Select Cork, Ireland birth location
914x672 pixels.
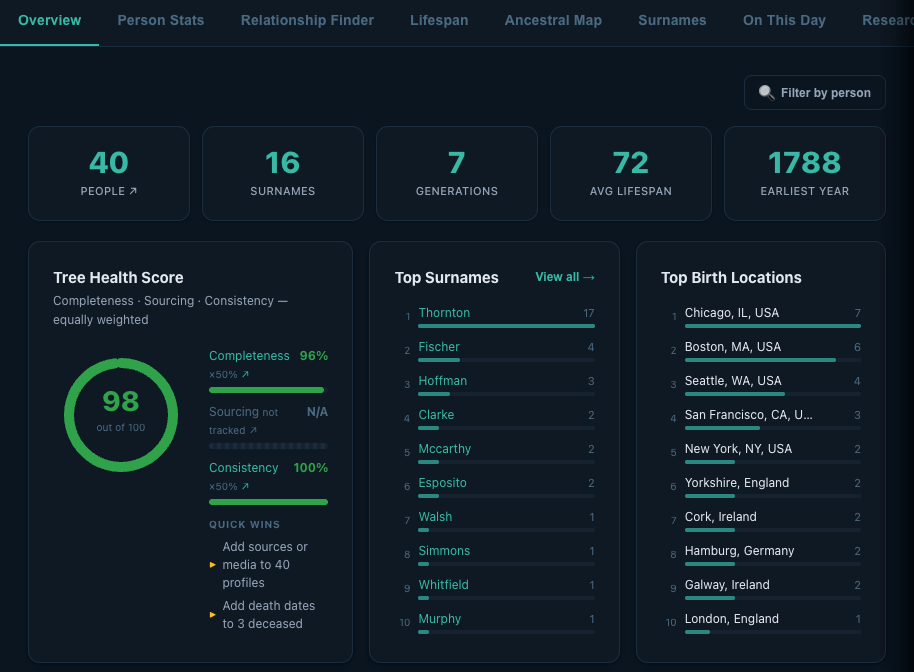point(720,517)
